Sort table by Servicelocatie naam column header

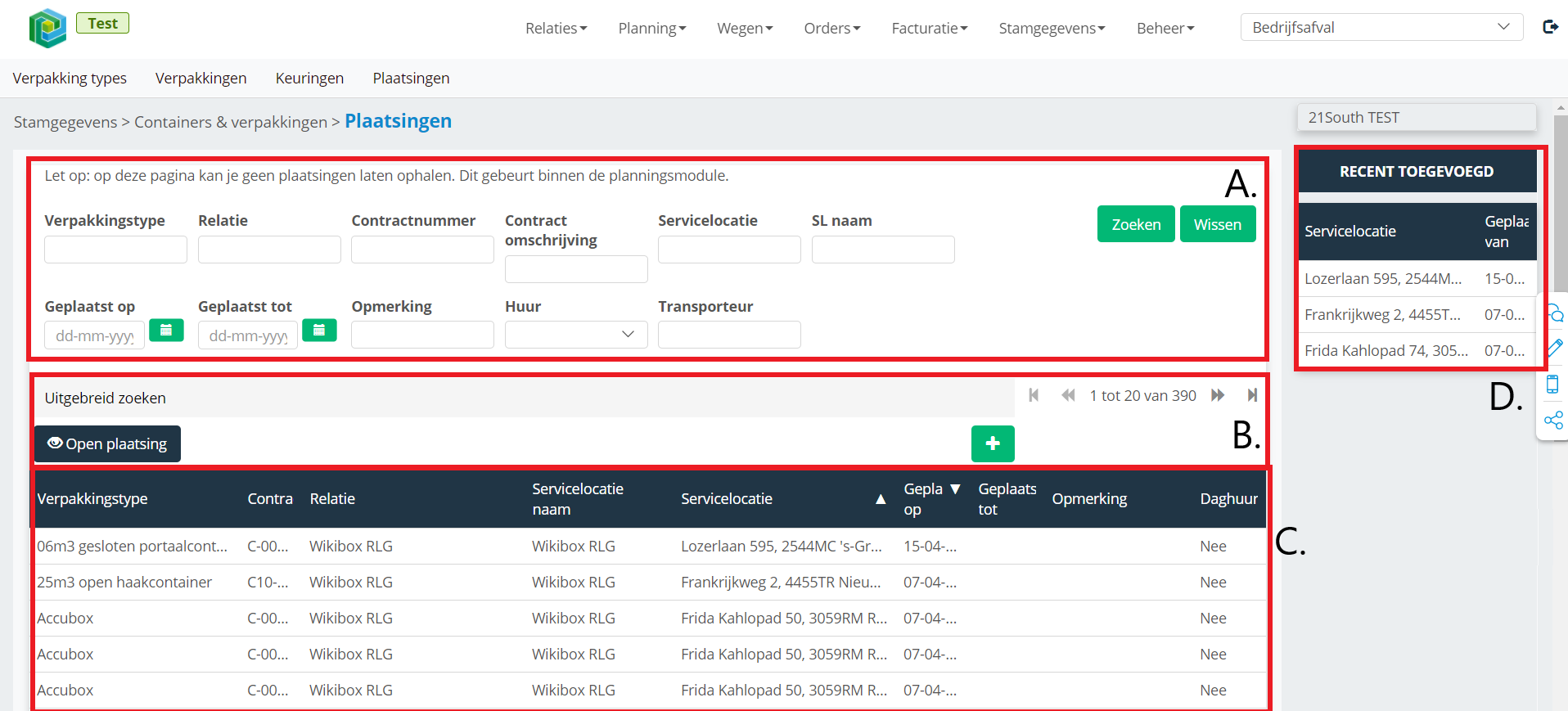(x=578, y=498)
